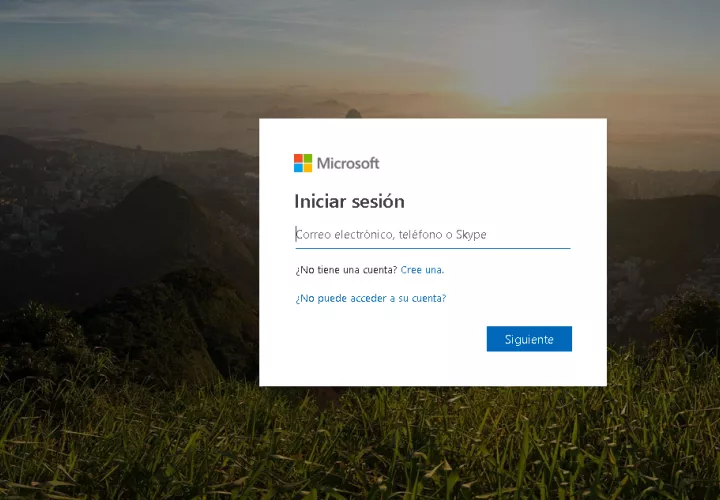This screenshot has height=500, width=720.
Task: Click the blue Siguiente button
Action: point(529,339)
